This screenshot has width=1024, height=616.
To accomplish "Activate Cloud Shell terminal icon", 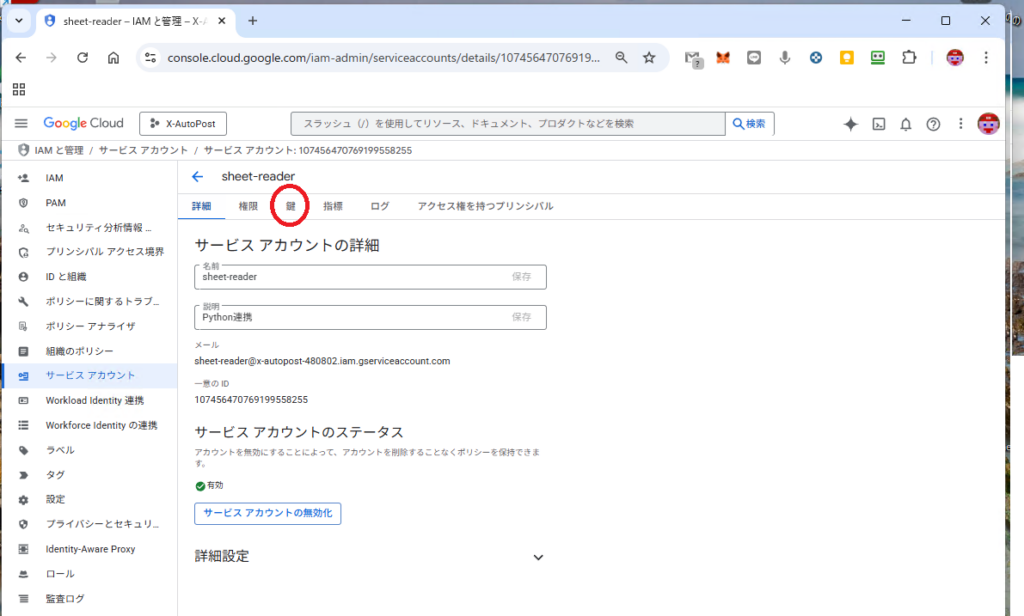I will coord(878,124).
